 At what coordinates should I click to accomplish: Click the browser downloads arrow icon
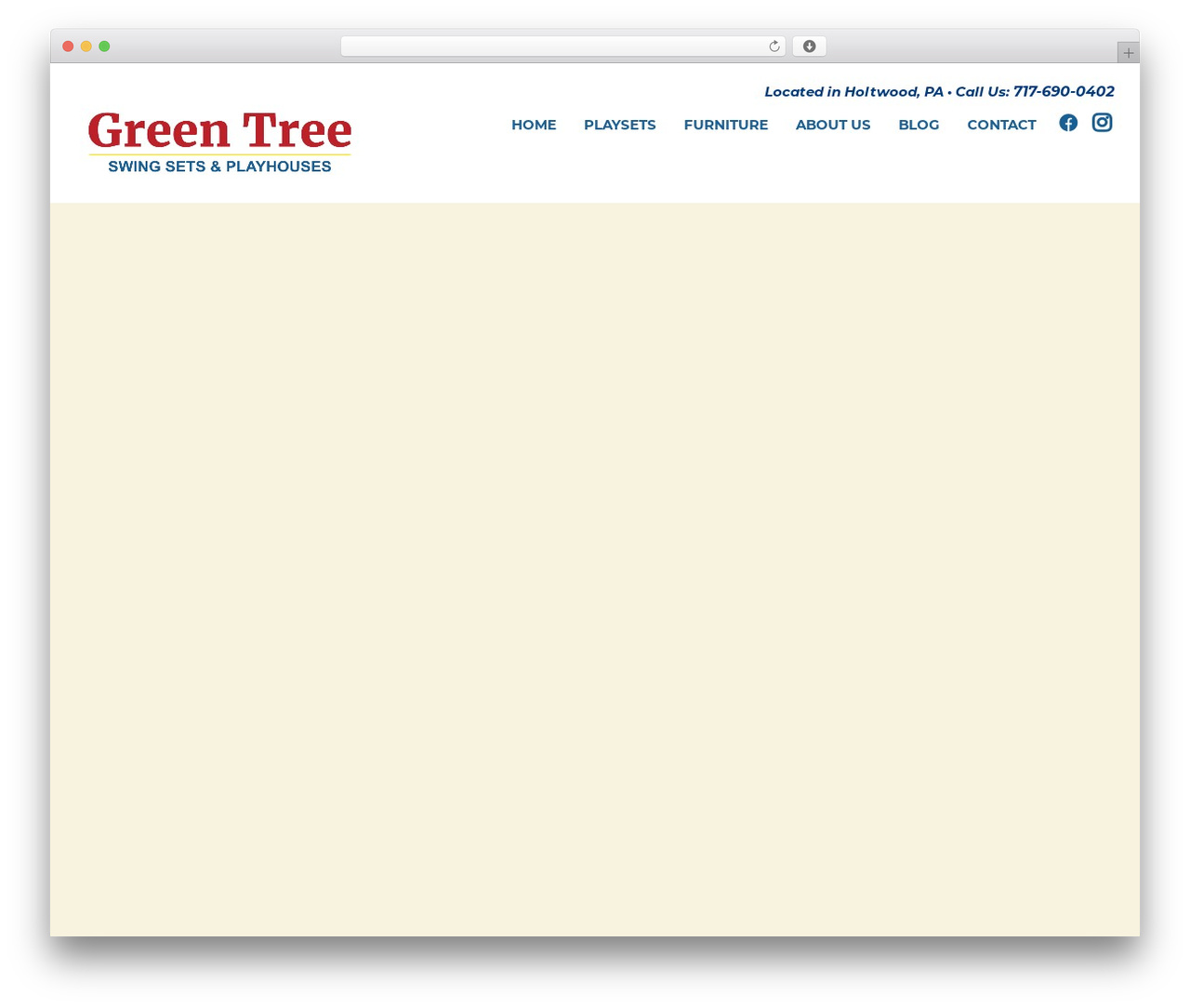(809, 46)
